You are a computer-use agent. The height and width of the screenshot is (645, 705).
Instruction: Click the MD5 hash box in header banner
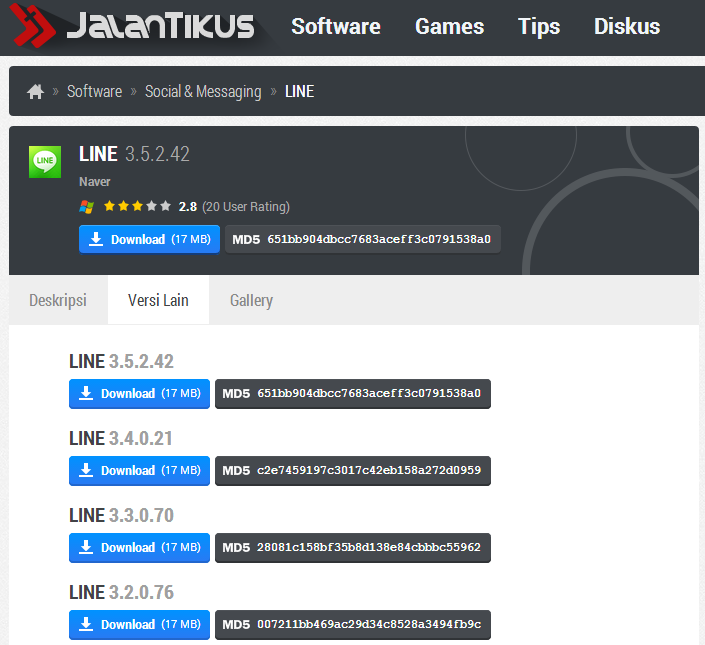pyautogui.click(x=362, y=239)
